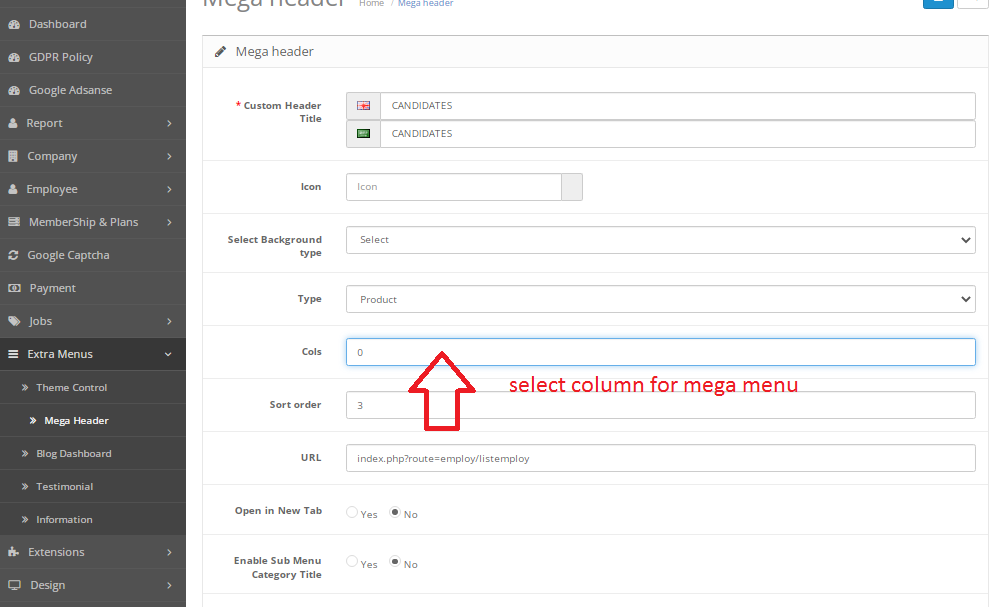Open the Type dropdown showing Product
Image resolution: width=997 pixels, height=607 pixels.
pos(660,299)
